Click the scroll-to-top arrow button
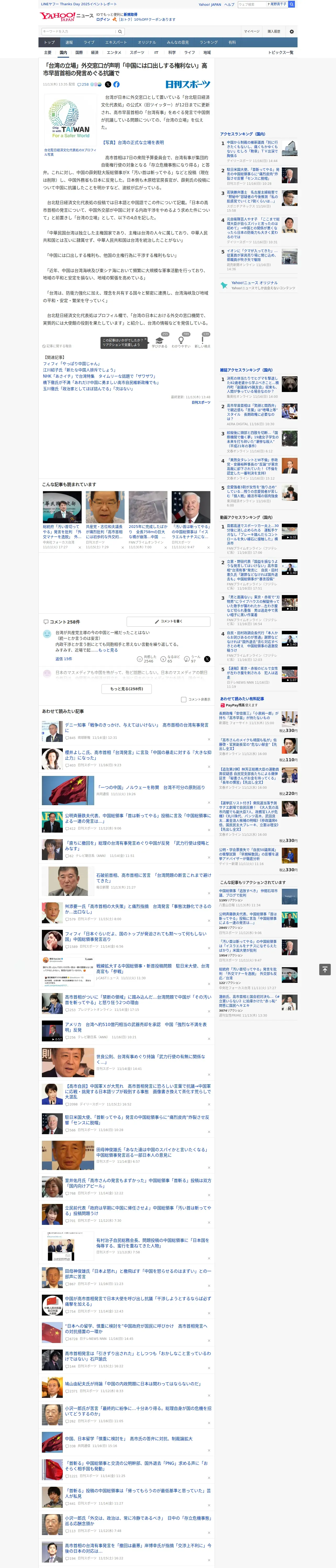336x1568 pixels. 325,969
